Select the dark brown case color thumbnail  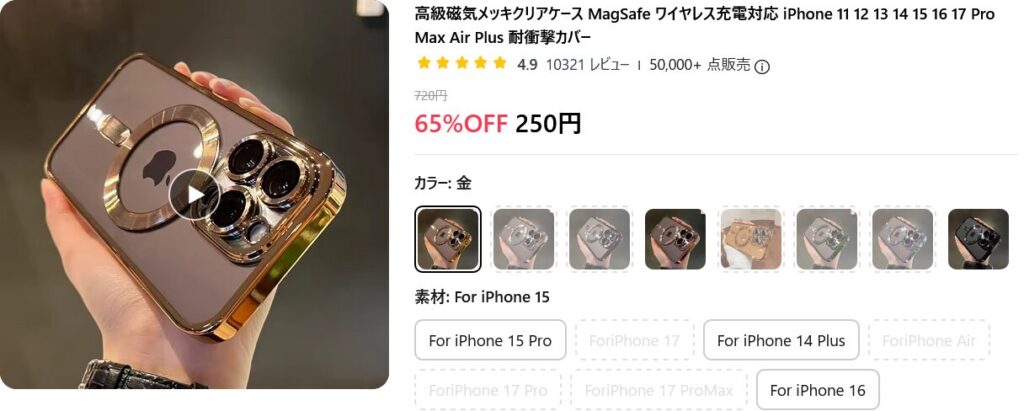(675, 238)
